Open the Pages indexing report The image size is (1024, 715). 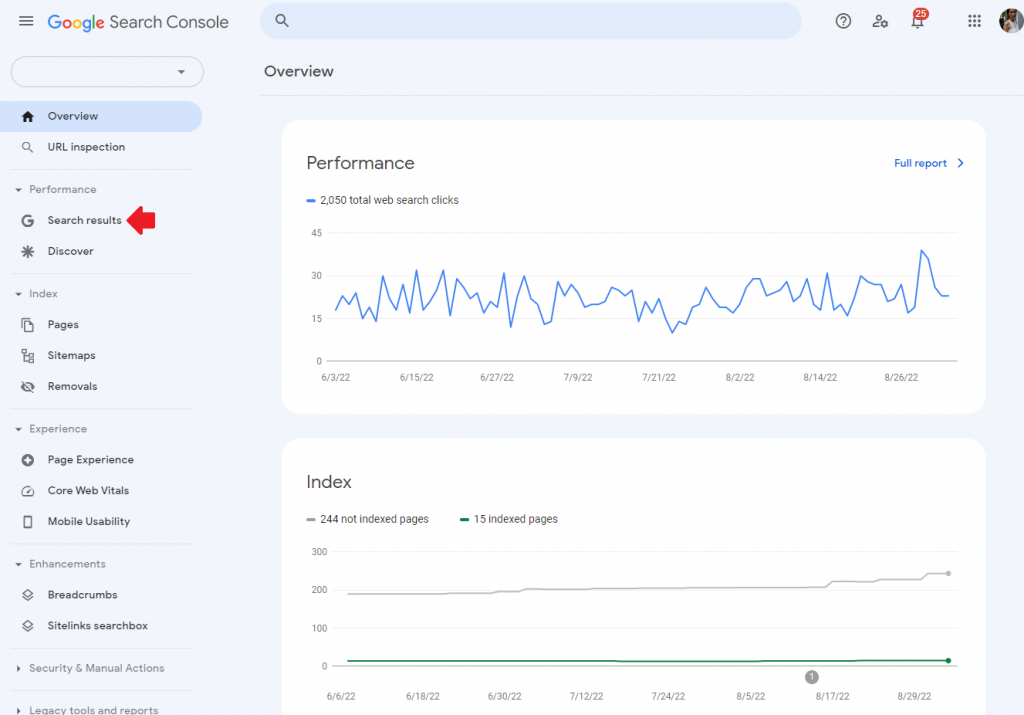point(63,324)
